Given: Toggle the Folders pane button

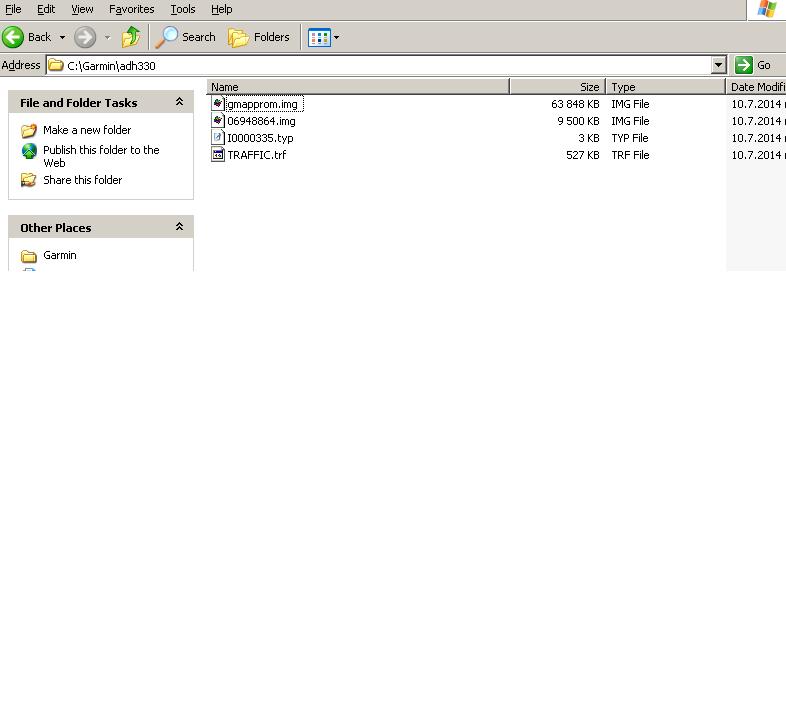Looking at the screenshot, I should pyautogui.click(x=259, y=37).
